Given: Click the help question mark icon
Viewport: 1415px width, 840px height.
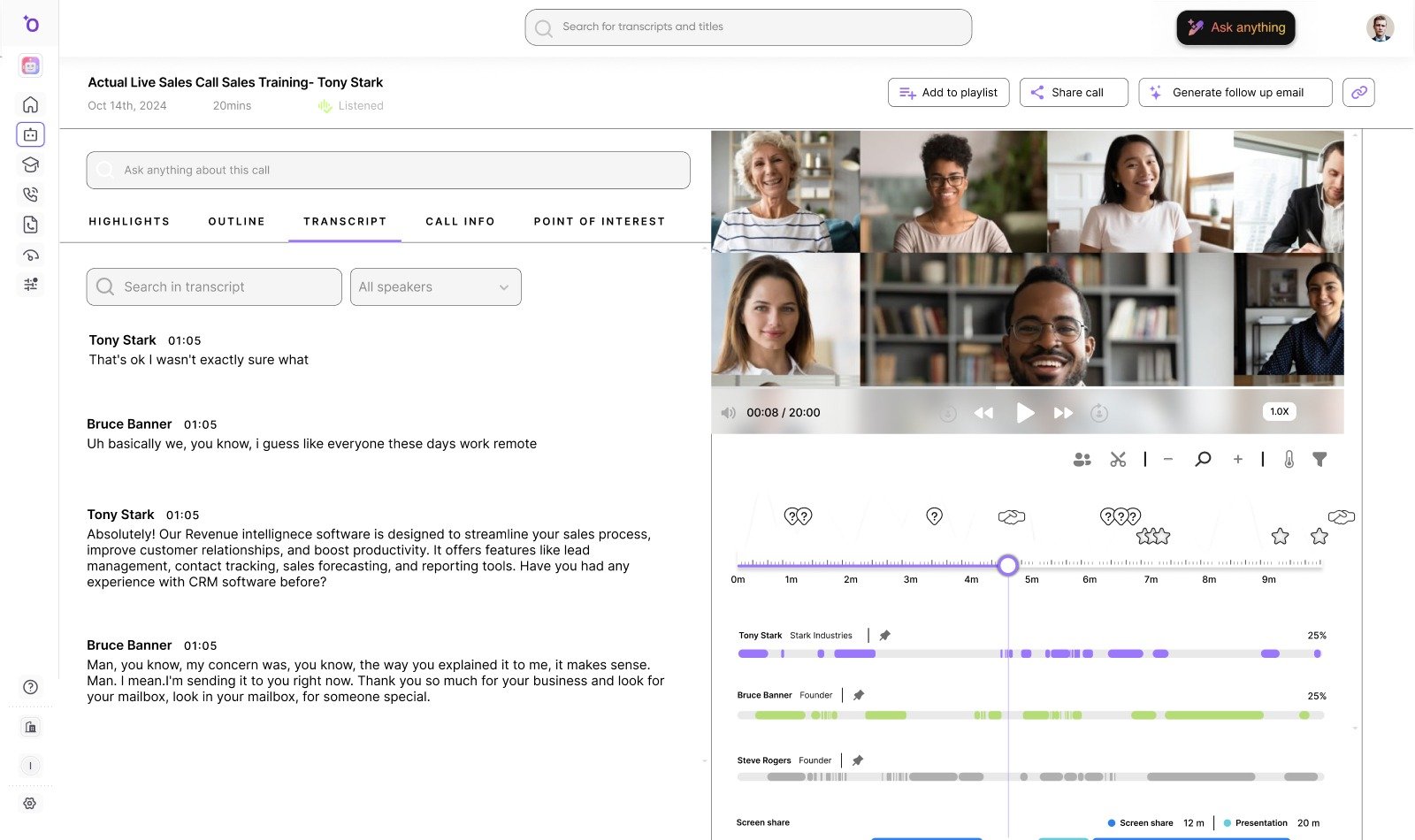Looking at the screenshot, I should [x=30, y=687].
